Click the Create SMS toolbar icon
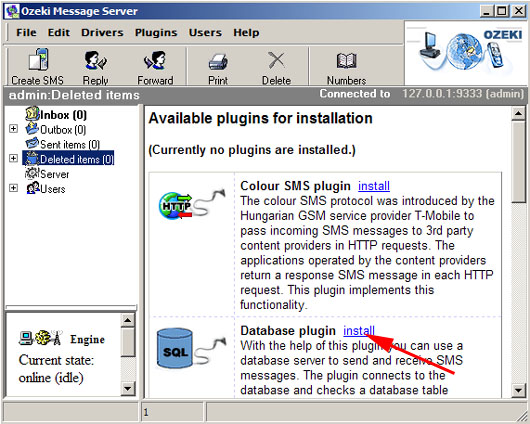 click(x=38, y=60)
